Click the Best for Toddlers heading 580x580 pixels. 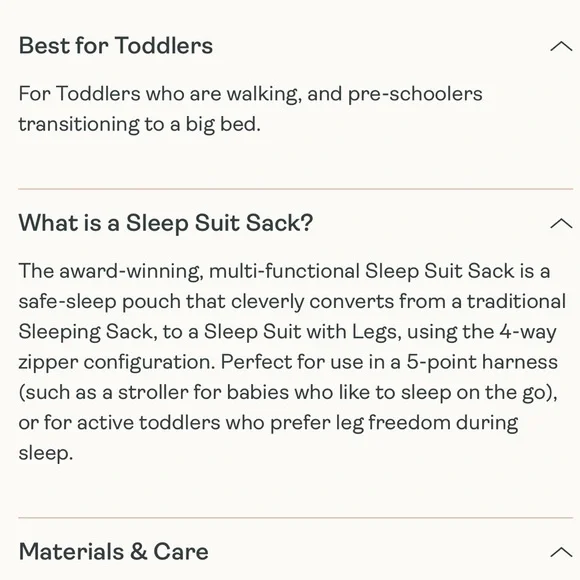click(116, 46)
